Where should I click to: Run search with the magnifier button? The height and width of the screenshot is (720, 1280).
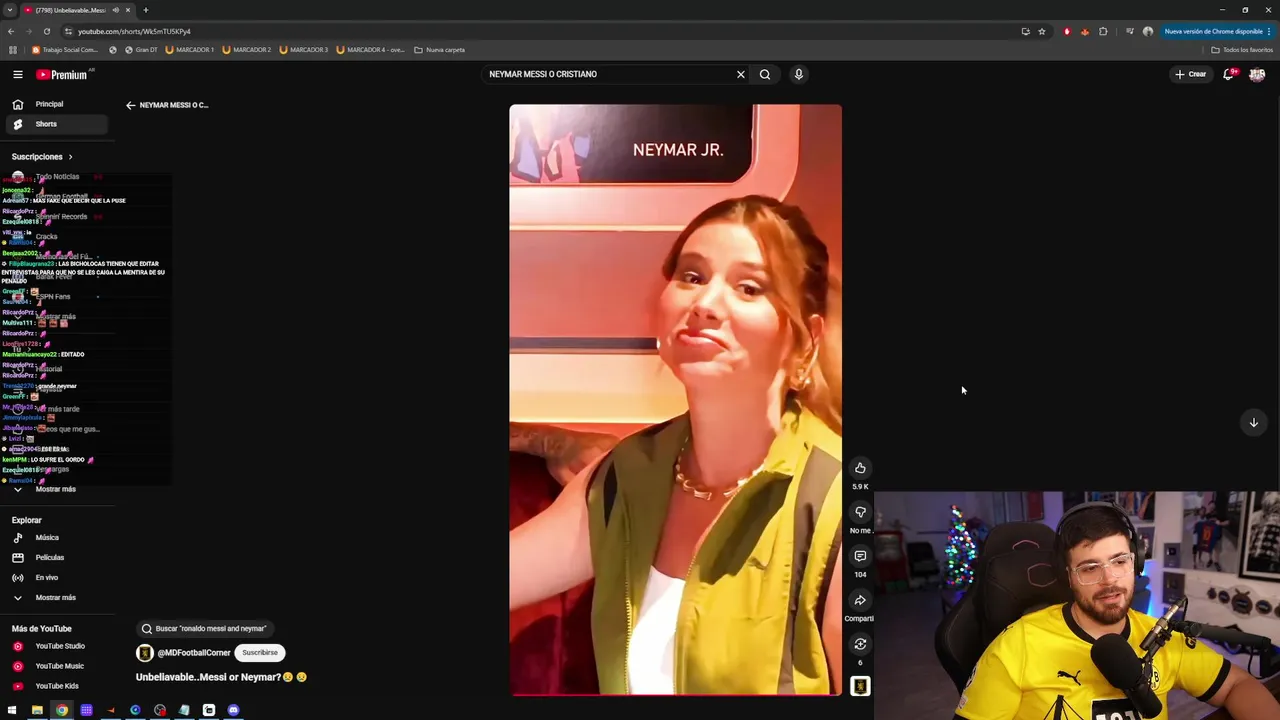(x=765, y=74)
